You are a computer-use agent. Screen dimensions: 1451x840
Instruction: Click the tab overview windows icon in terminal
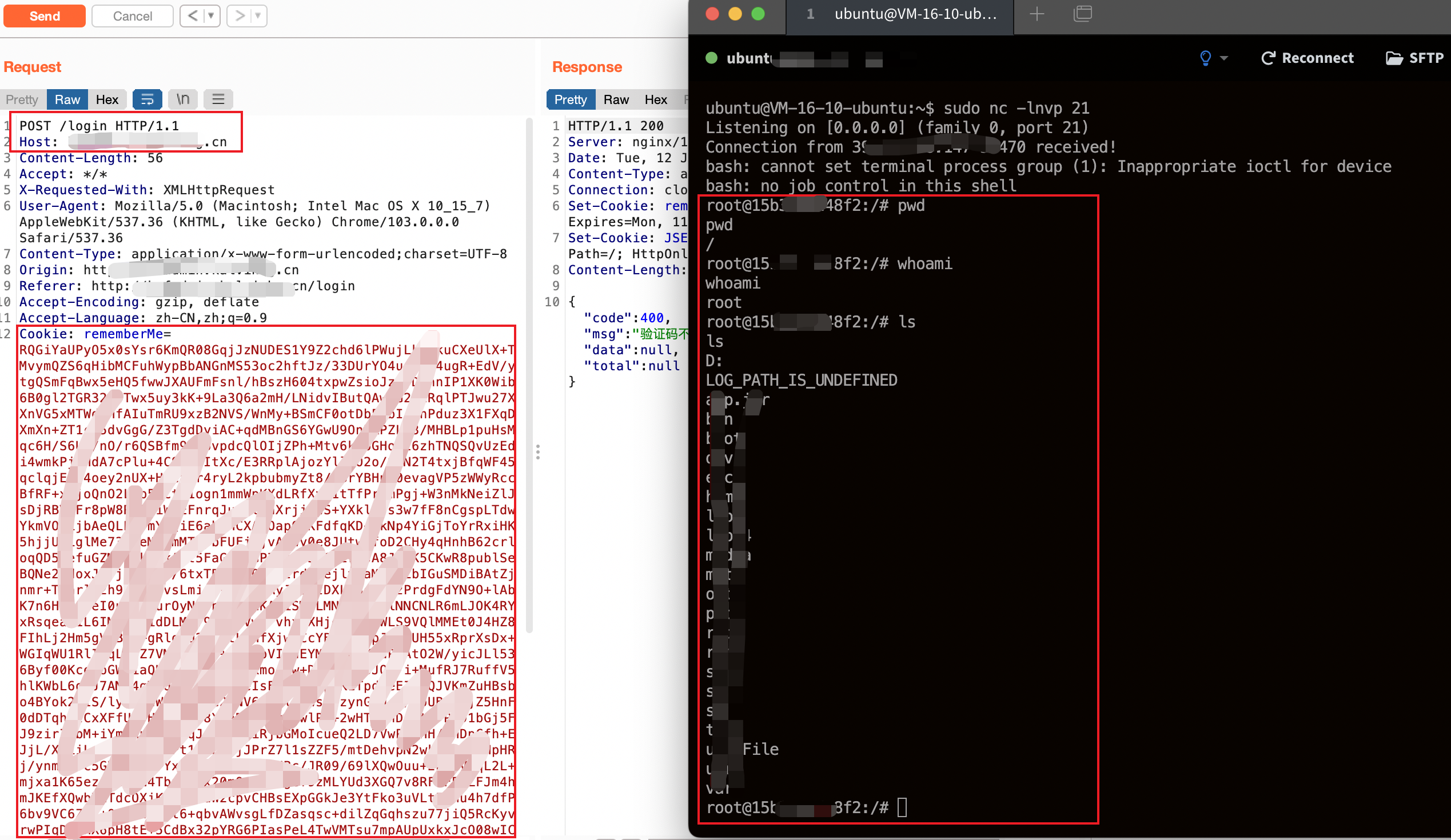pyautogui.click(x=1082, y=13)
